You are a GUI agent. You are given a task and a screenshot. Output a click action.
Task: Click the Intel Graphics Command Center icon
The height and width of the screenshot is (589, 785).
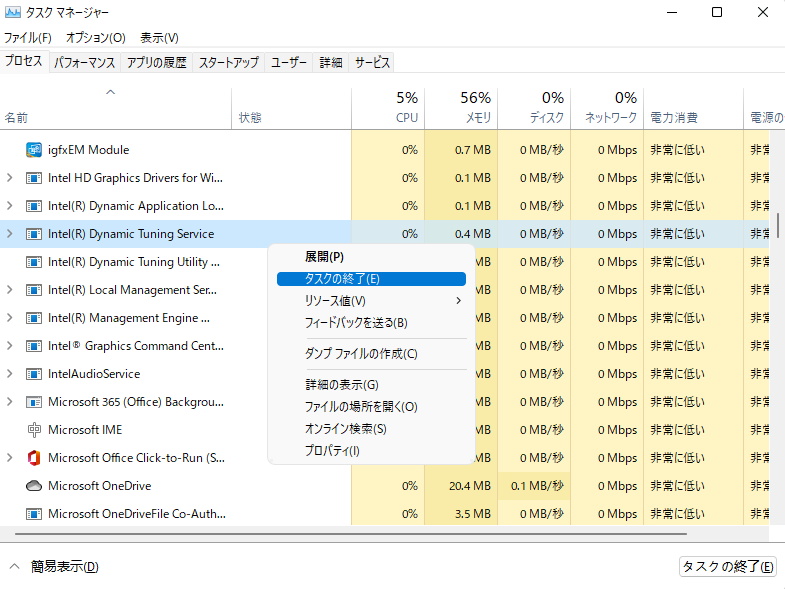click(34, 346)
